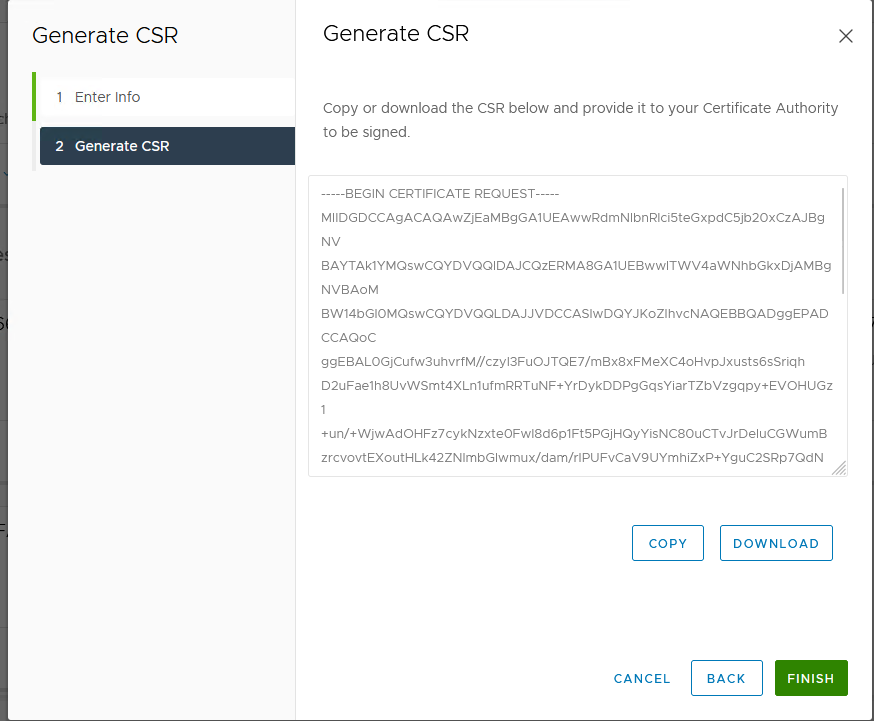Image resolution: width=874 pixels, height=721 pixels.
Task: Finish the Generate CSR wizard
Action: [811, 678]
